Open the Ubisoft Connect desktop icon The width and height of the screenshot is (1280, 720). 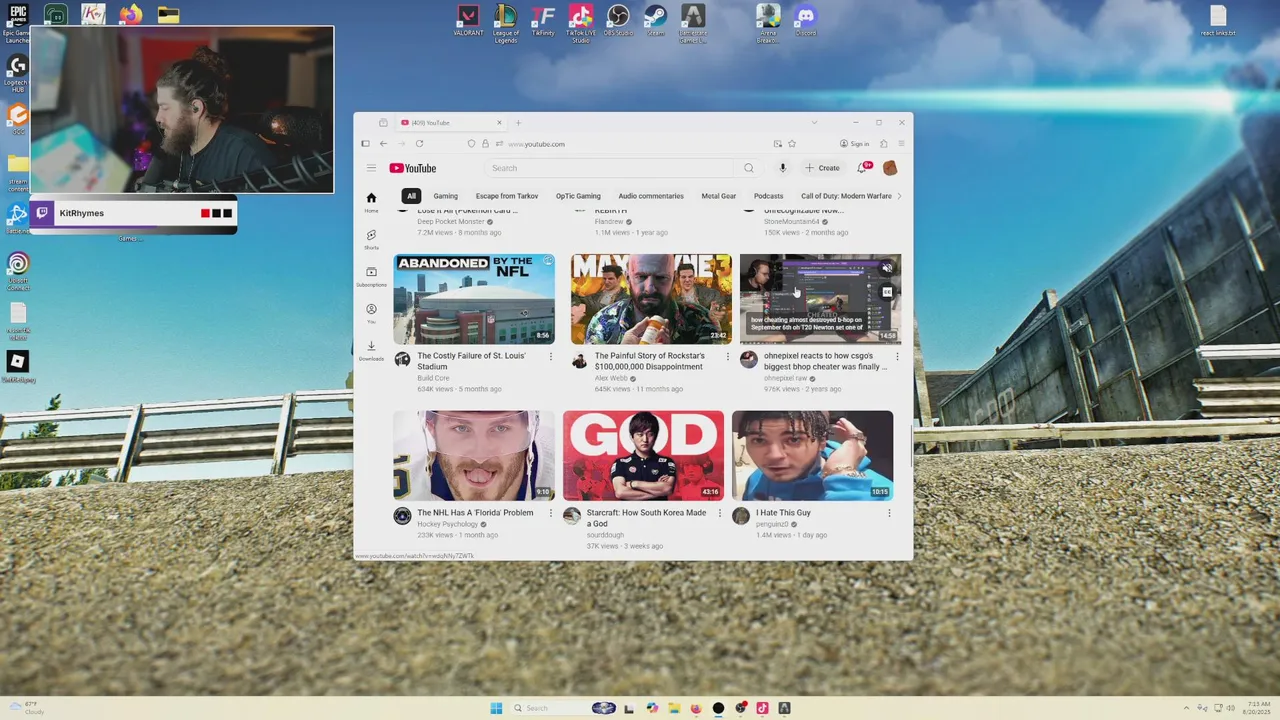coord(17,272)
